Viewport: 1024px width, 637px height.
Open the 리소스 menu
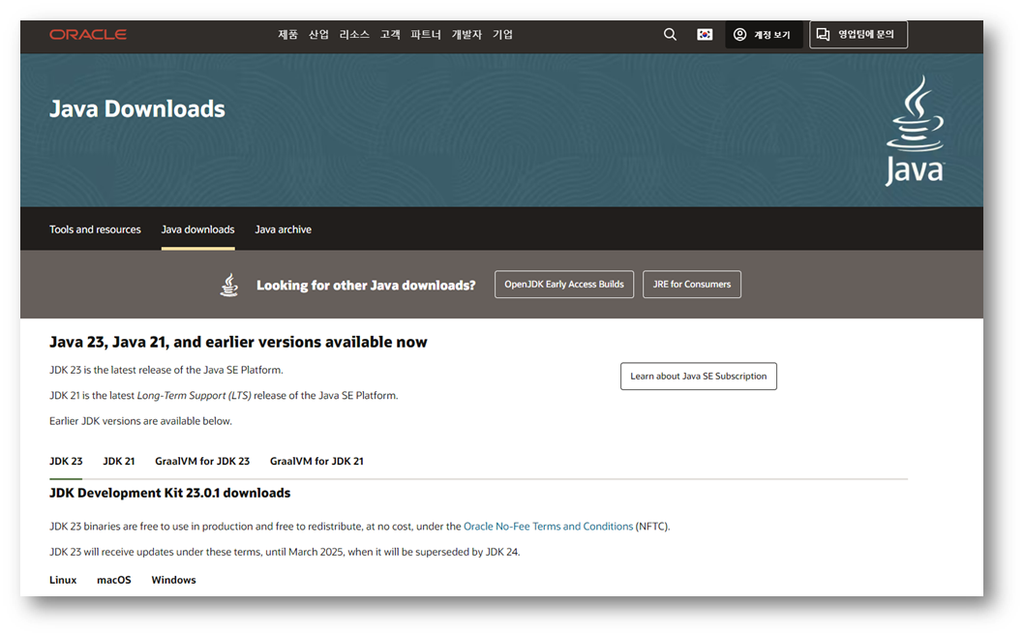[x=355, y=35]
